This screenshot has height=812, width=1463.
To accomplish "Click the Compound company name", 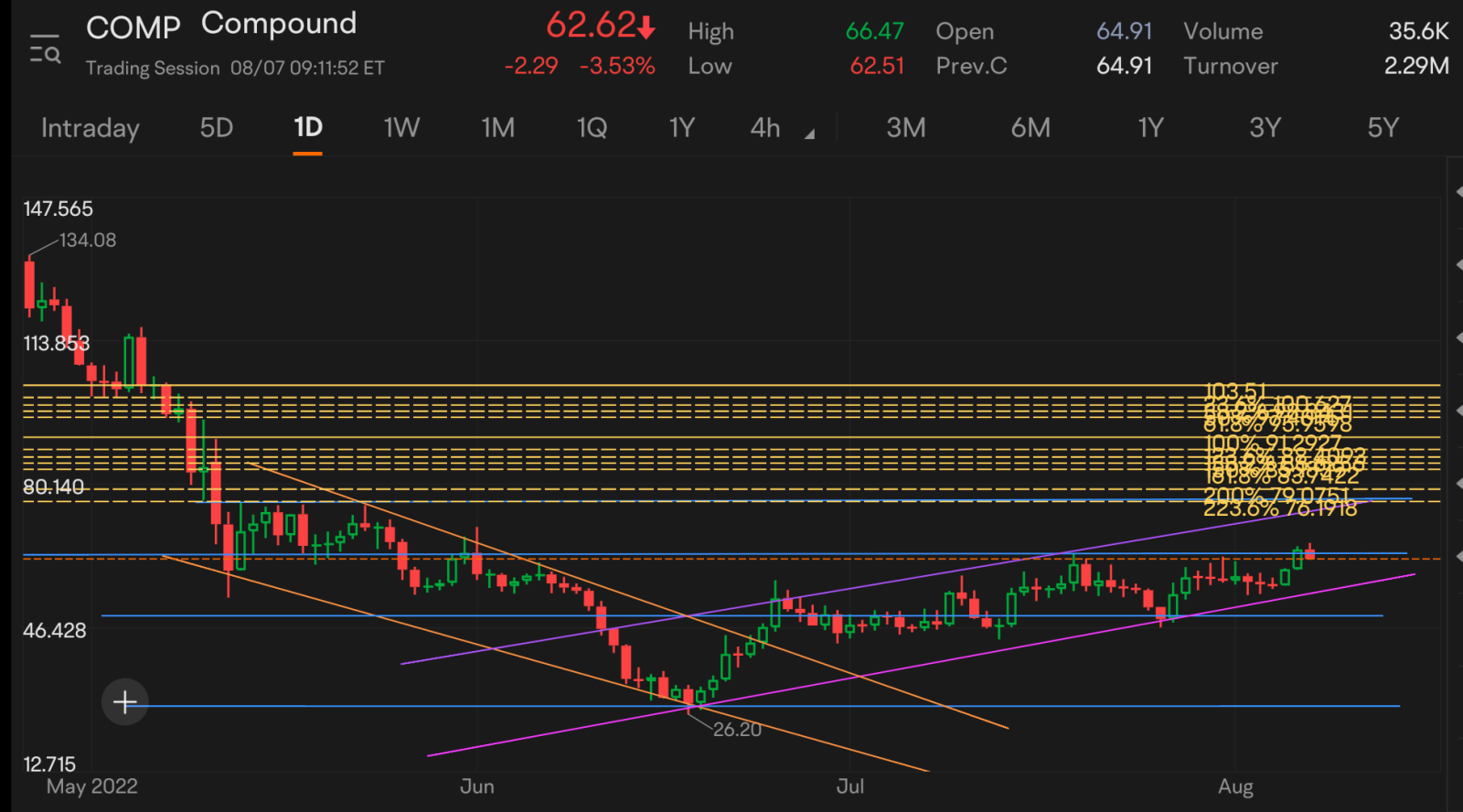I will [279, 25].
